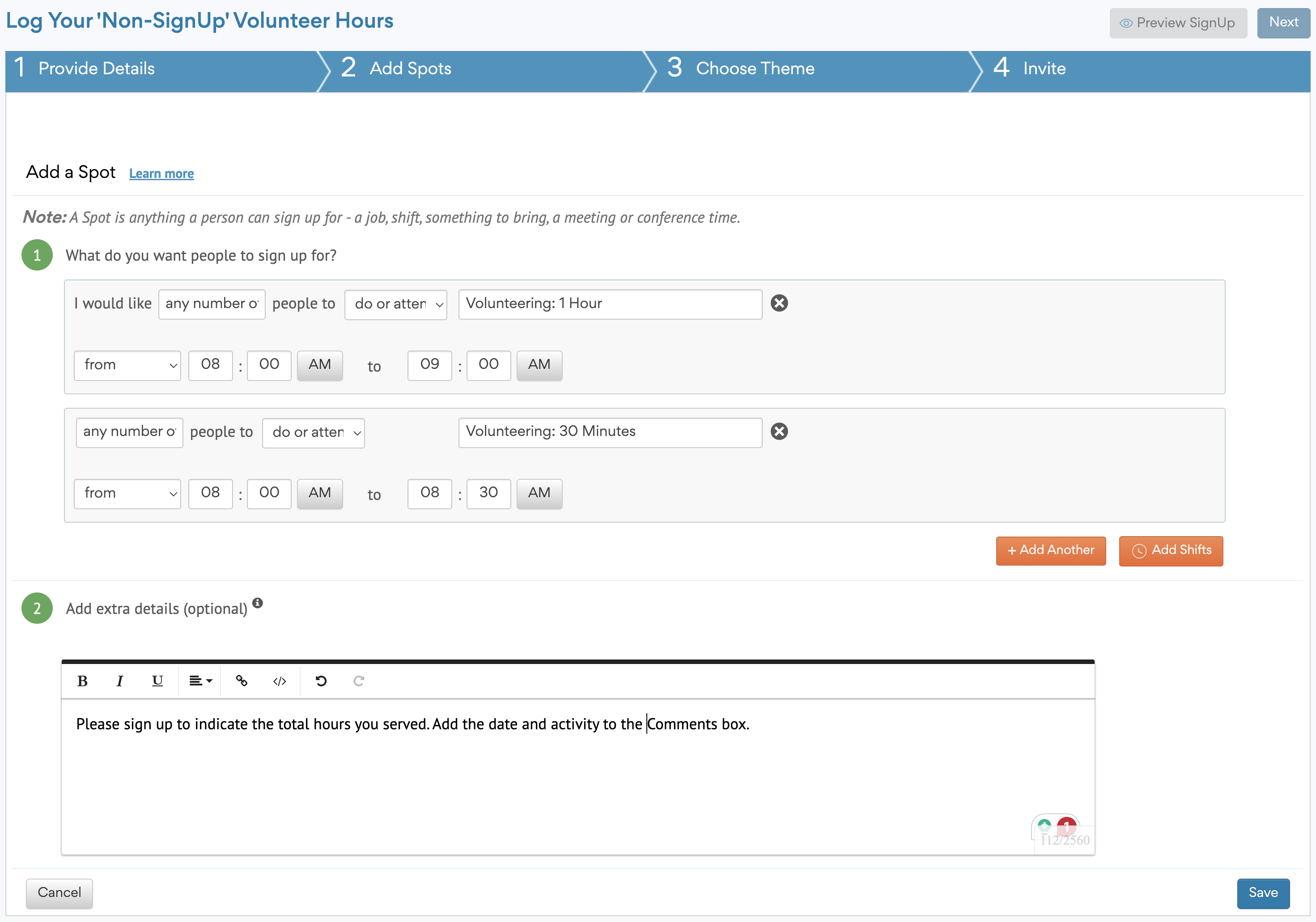Viewport: 1316px width, 922px height.
Task: Go to the Next step
Action: coord(1283,23)
